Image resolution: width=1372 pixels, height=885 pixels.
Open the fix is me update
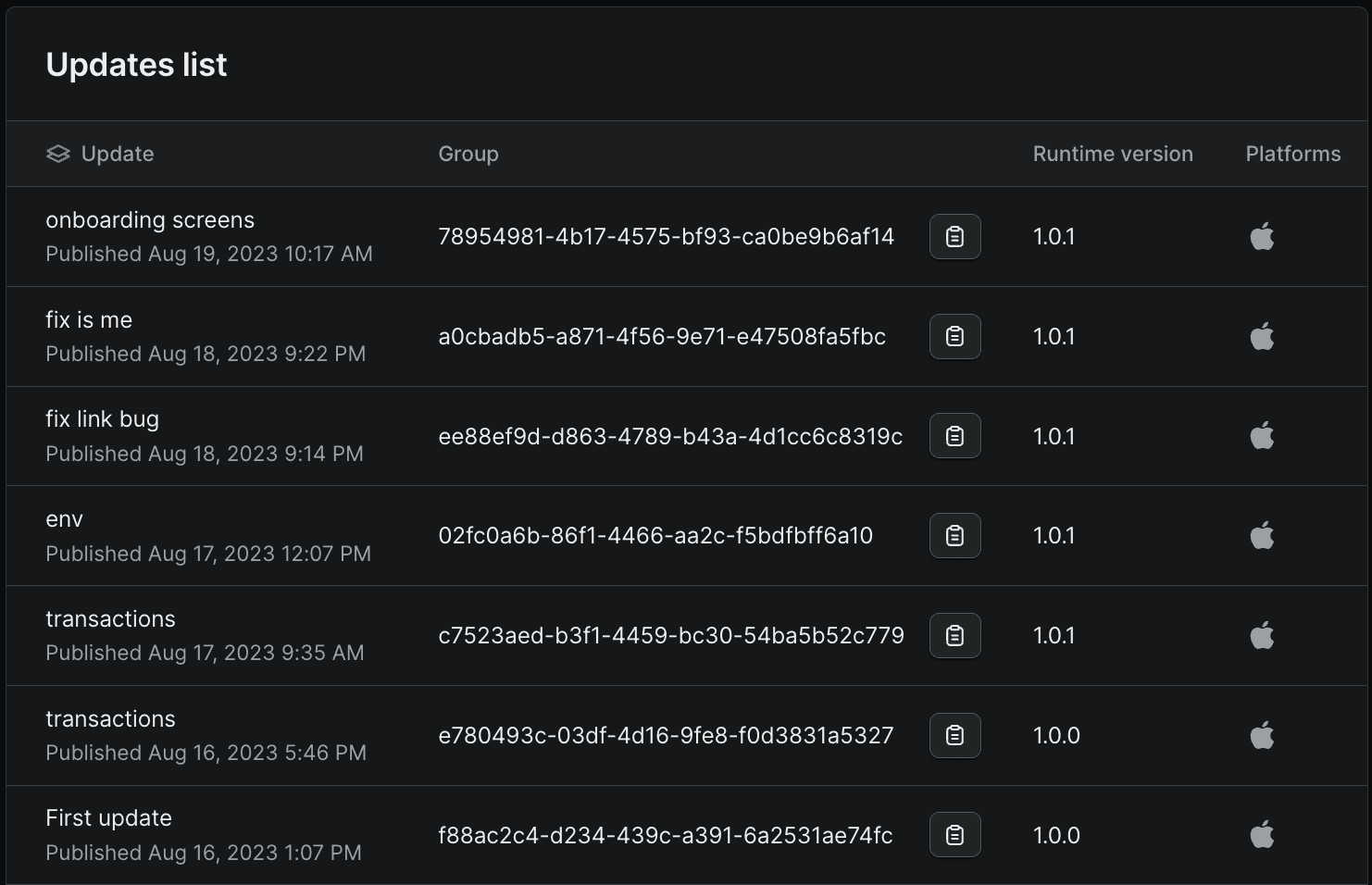[89, 320]
